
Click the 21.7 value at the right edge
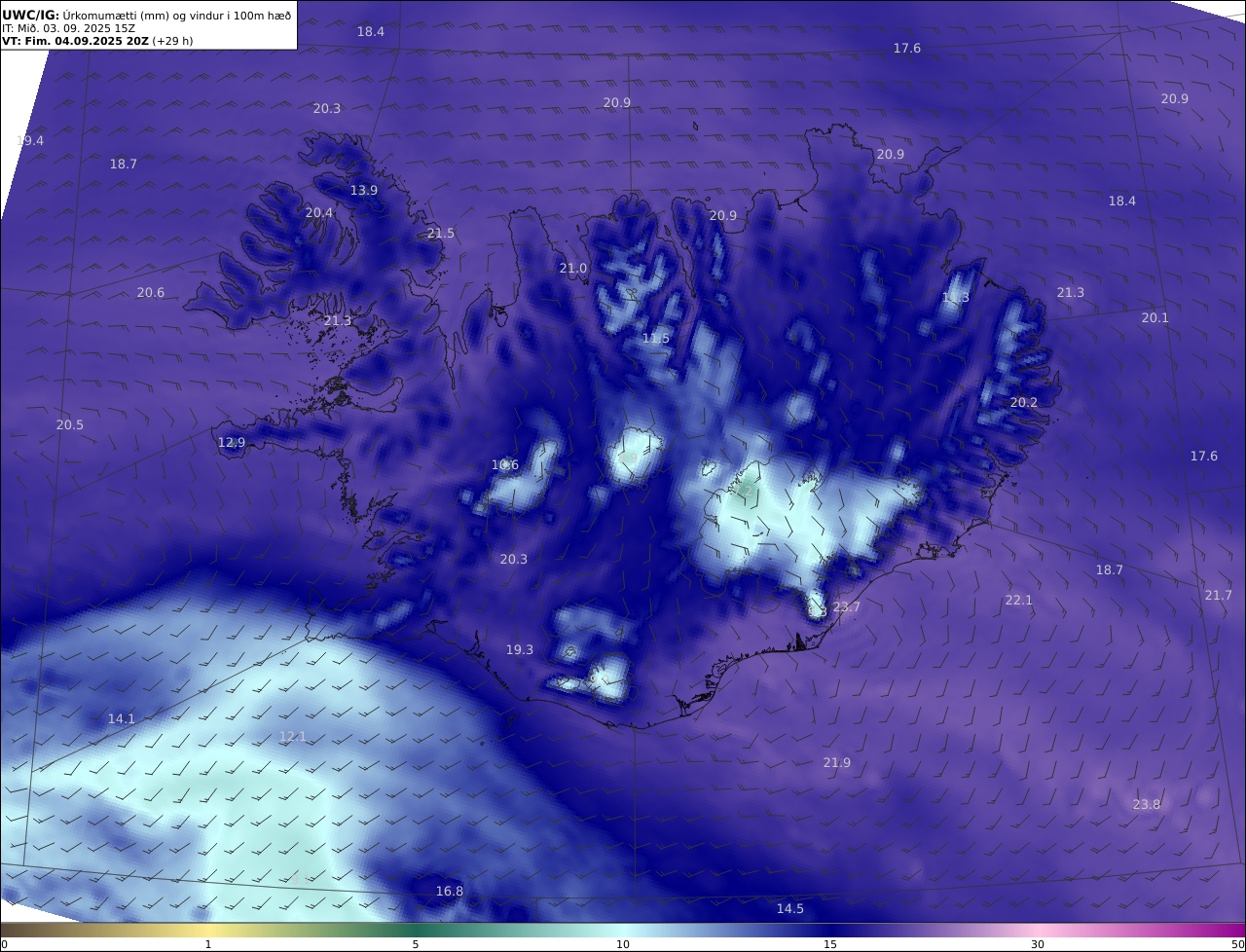click(x=1219, y=595)
